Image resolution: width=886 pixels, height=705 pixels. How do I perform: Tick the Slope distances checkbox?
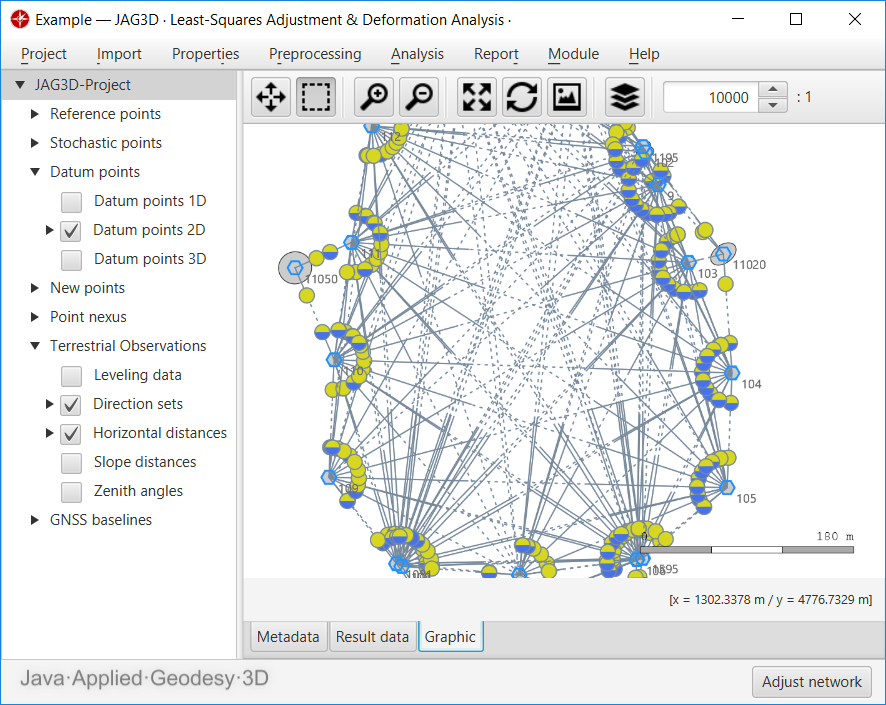[x=72, y=463]
